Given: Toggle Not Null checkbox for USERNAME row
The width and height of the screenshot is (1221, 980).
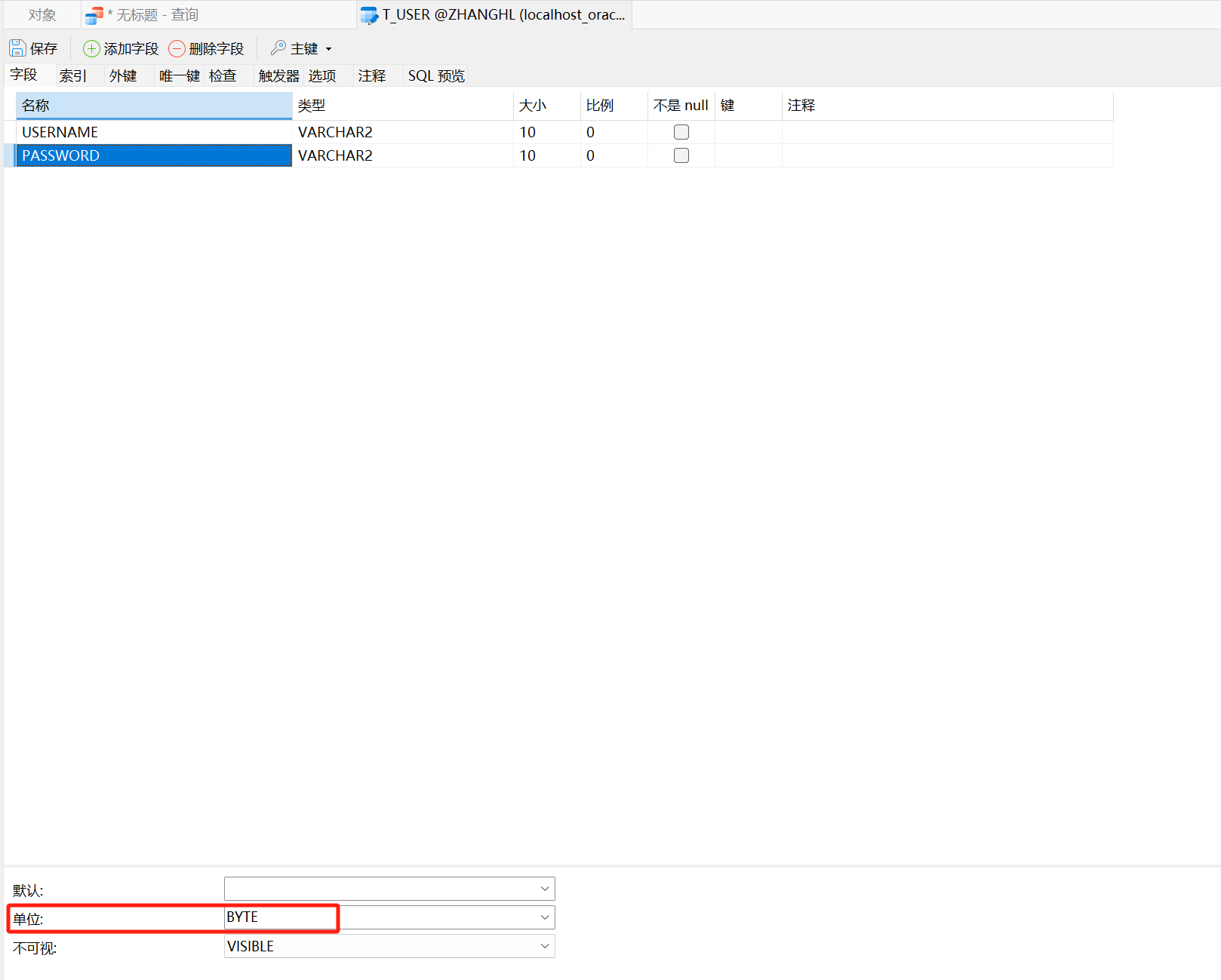Looking at the screenshot, I should (x=681, y=132).
